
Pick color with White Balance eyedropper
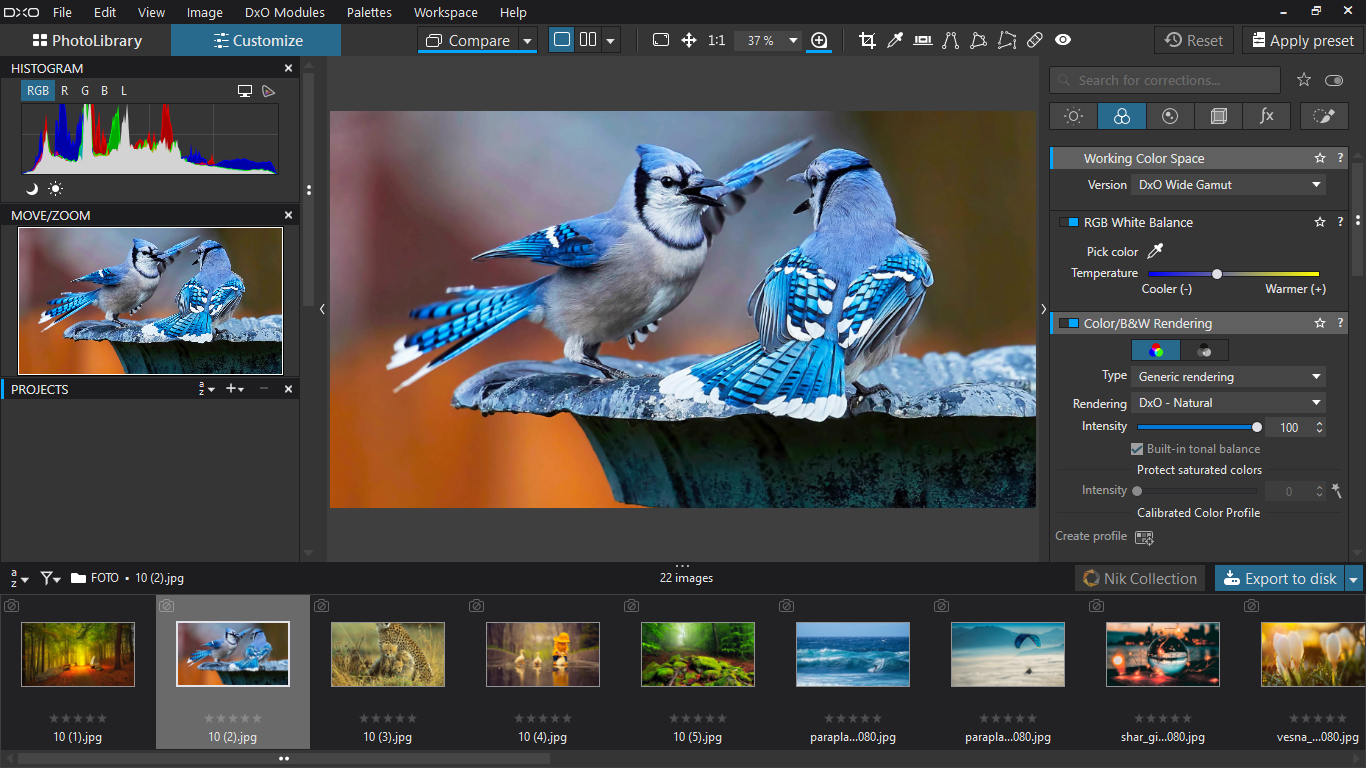tap(1155, 251)
